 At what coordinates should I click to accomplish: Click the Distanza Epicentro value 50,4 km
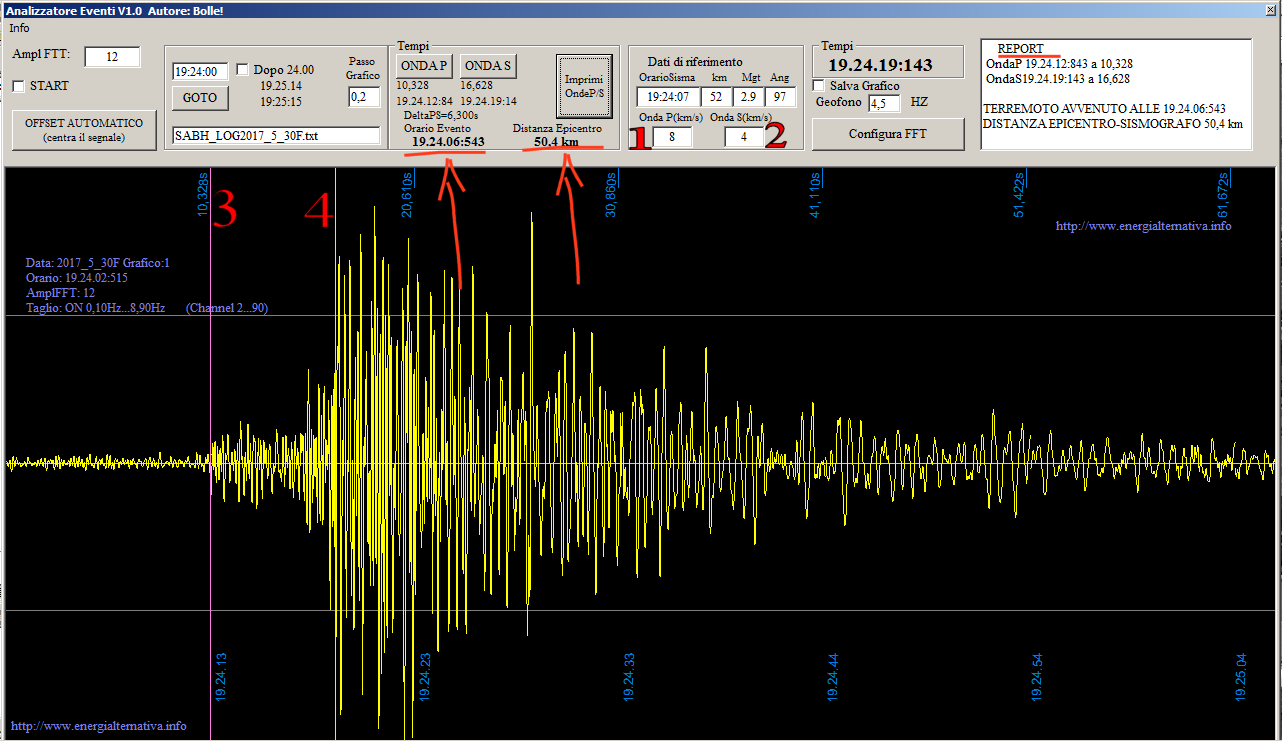pos(556,142)
